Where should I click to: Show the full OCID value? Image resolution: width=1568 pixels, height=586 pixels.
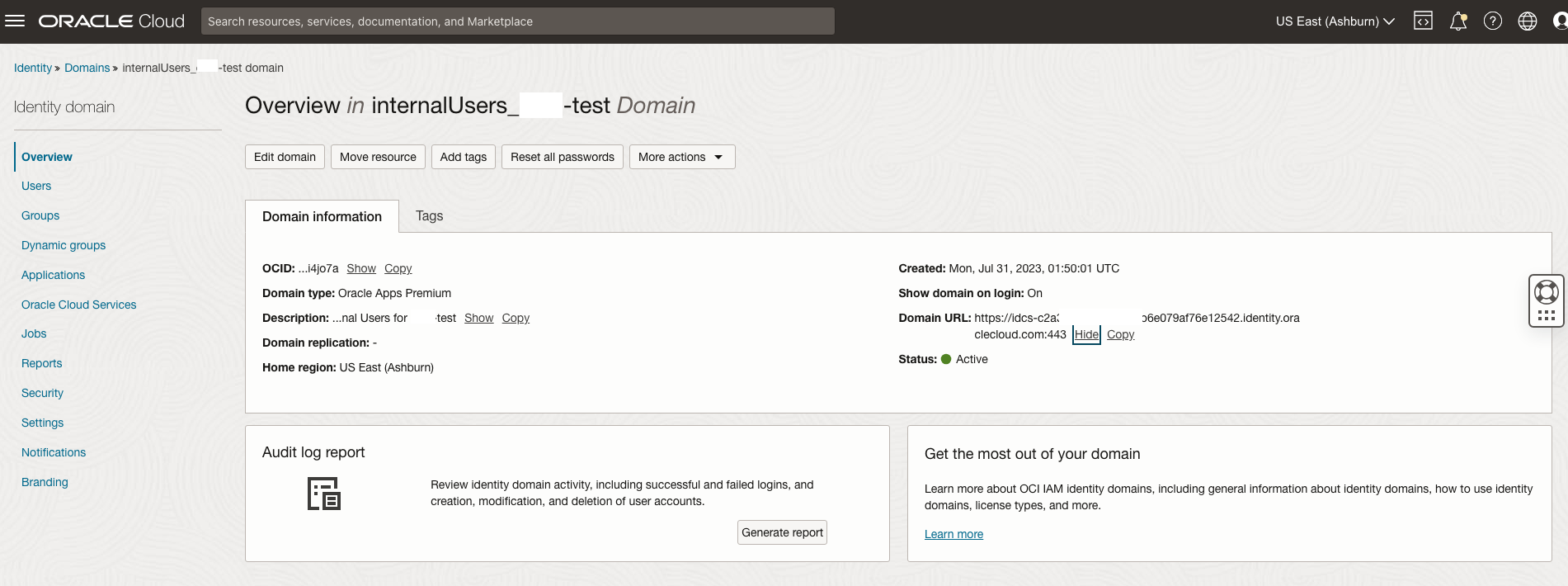(361, 268)
